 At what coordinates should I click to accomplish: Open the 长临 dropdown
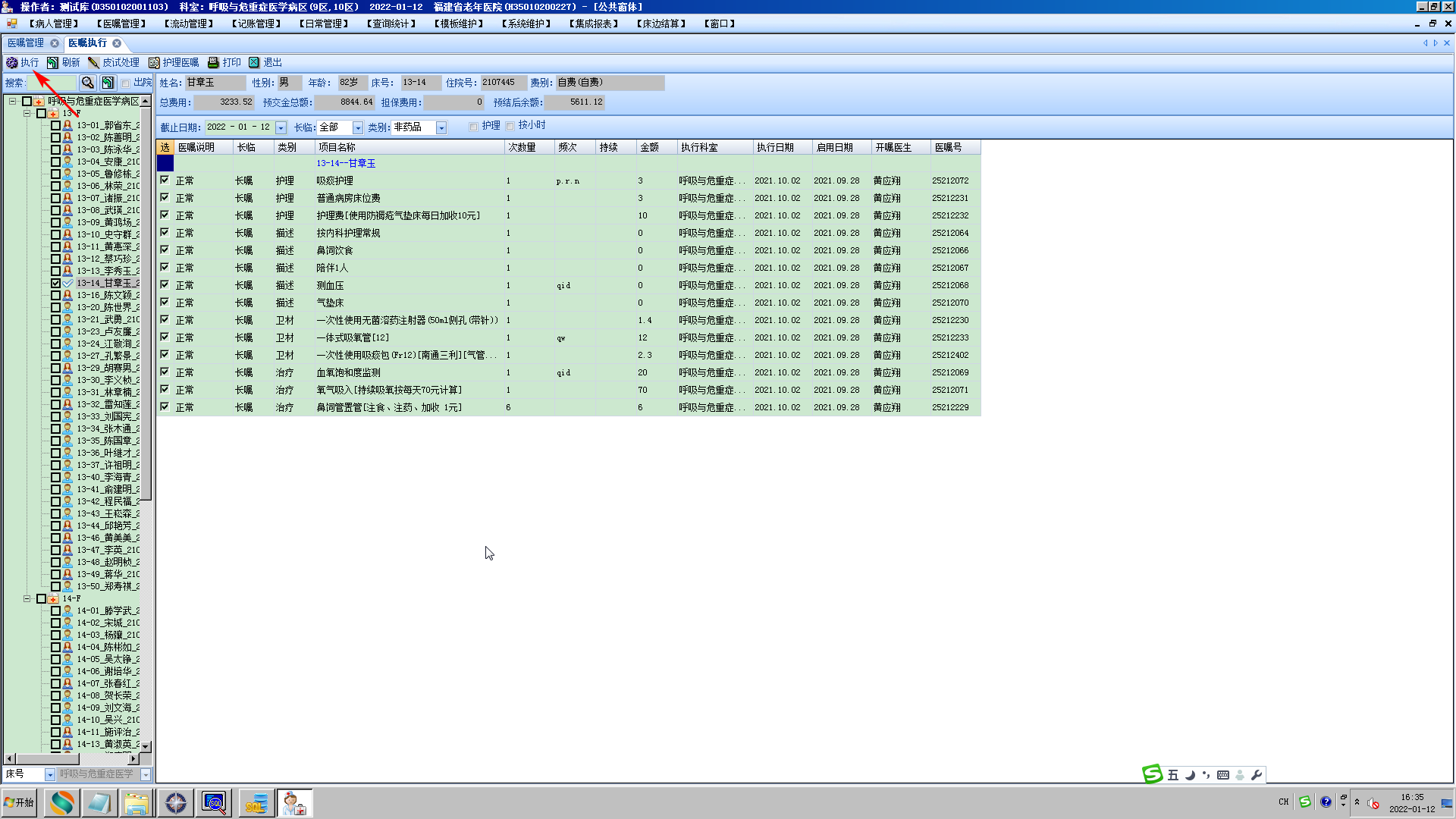pos(358,127)
